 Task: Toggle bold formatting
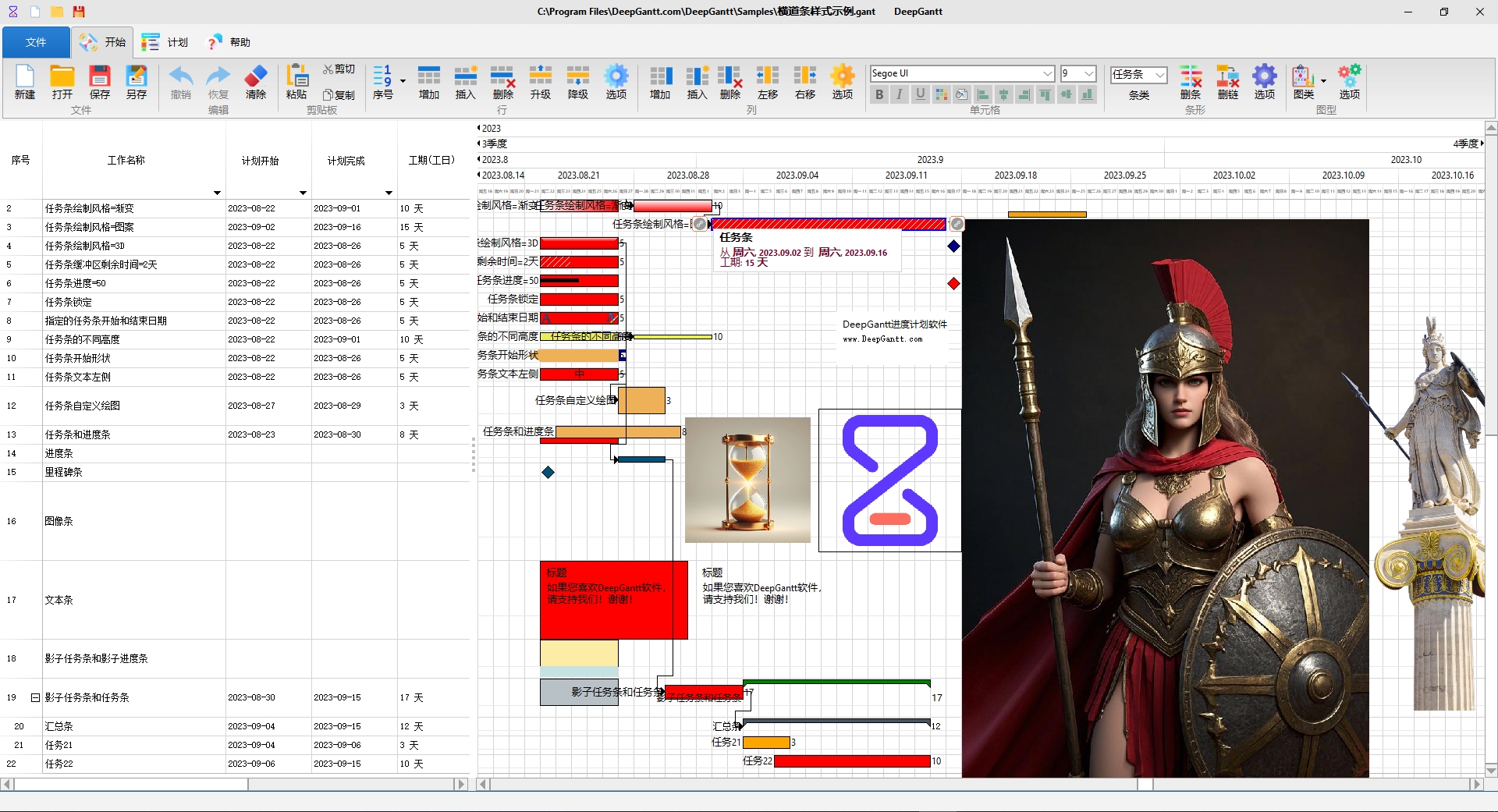[879, 94]
